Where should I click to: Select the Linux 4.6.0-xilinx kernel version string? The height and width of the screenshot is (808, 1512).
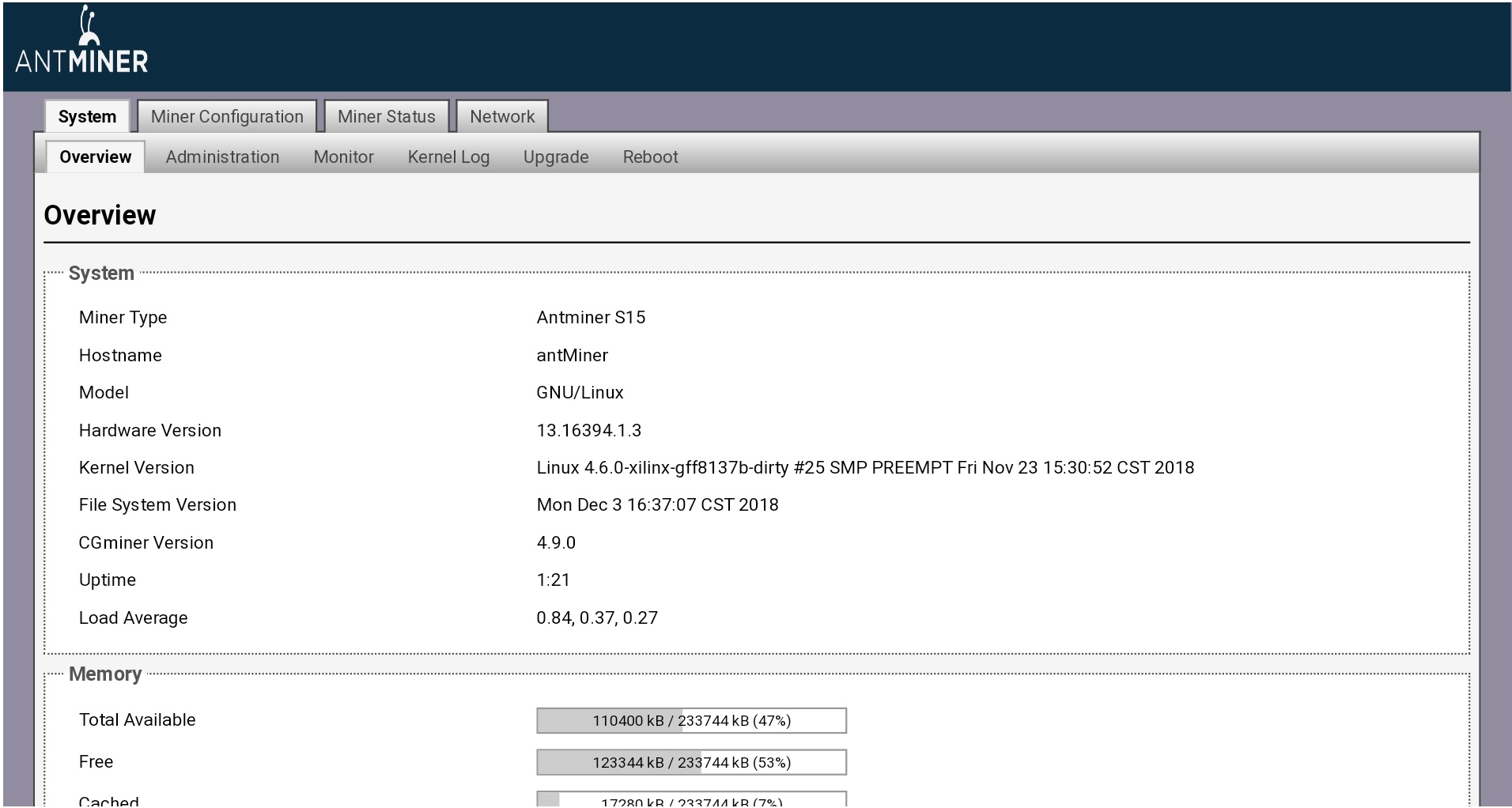(x=865, y=467)
